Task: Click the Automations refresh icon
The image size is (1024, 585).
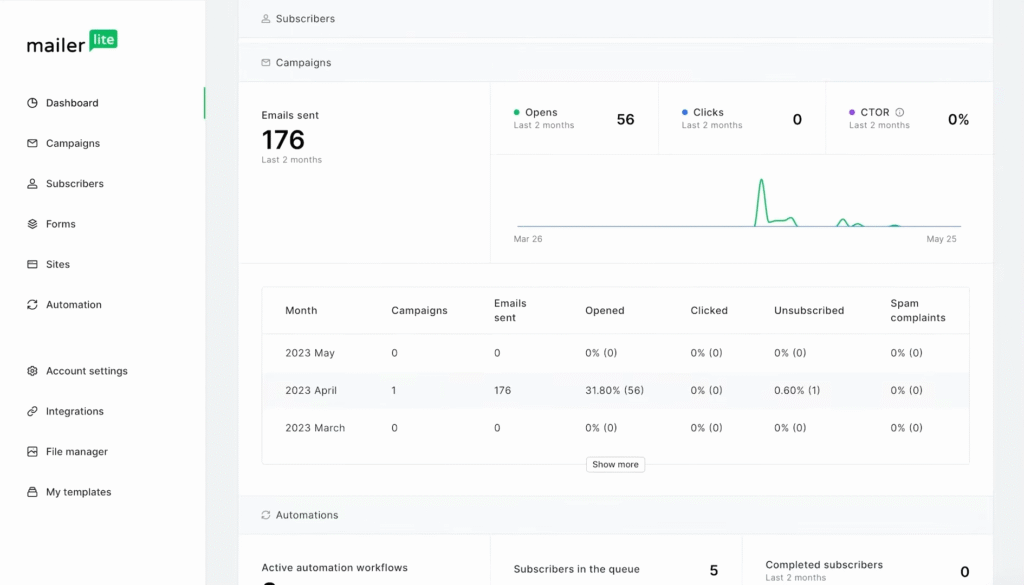Action: point(264,515)
